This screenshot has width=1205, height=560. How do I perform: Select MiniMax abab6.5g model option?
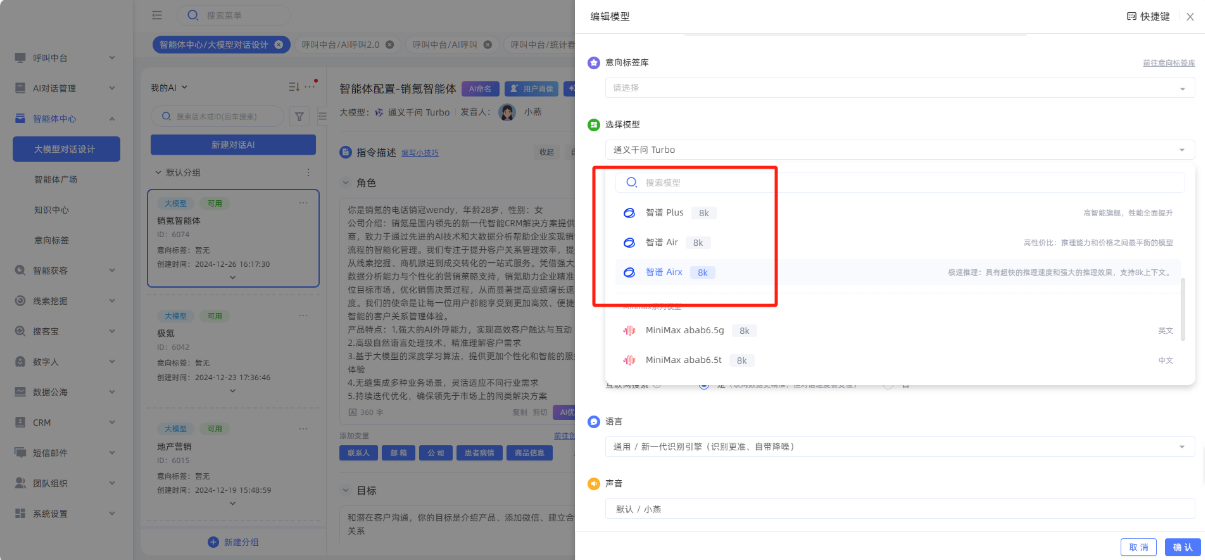[687, 330]
